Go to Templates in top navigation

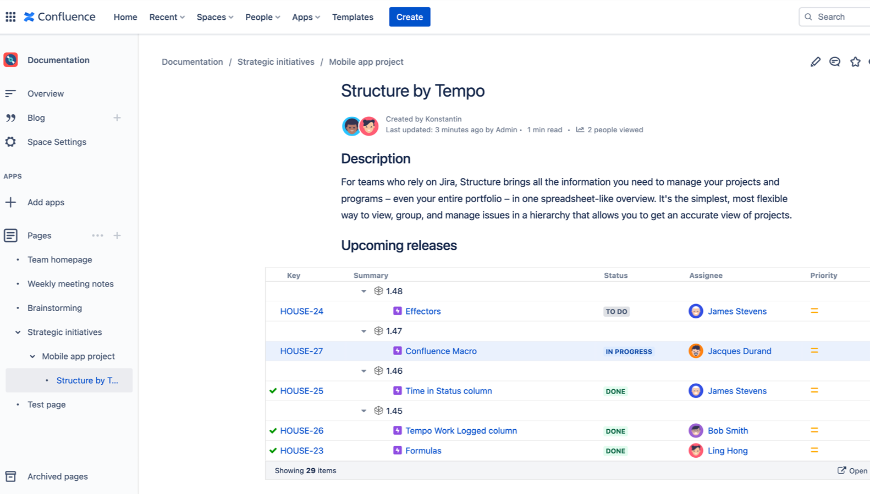click(x=352, y=17)
